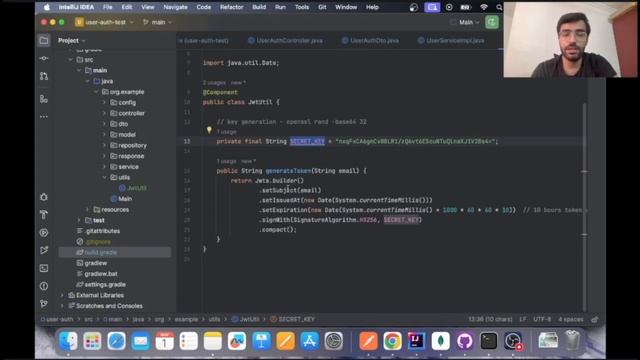This screenshot has height=360, width=640.
Task: Switch to UserAuthDto.java tab
Action: 370,40
